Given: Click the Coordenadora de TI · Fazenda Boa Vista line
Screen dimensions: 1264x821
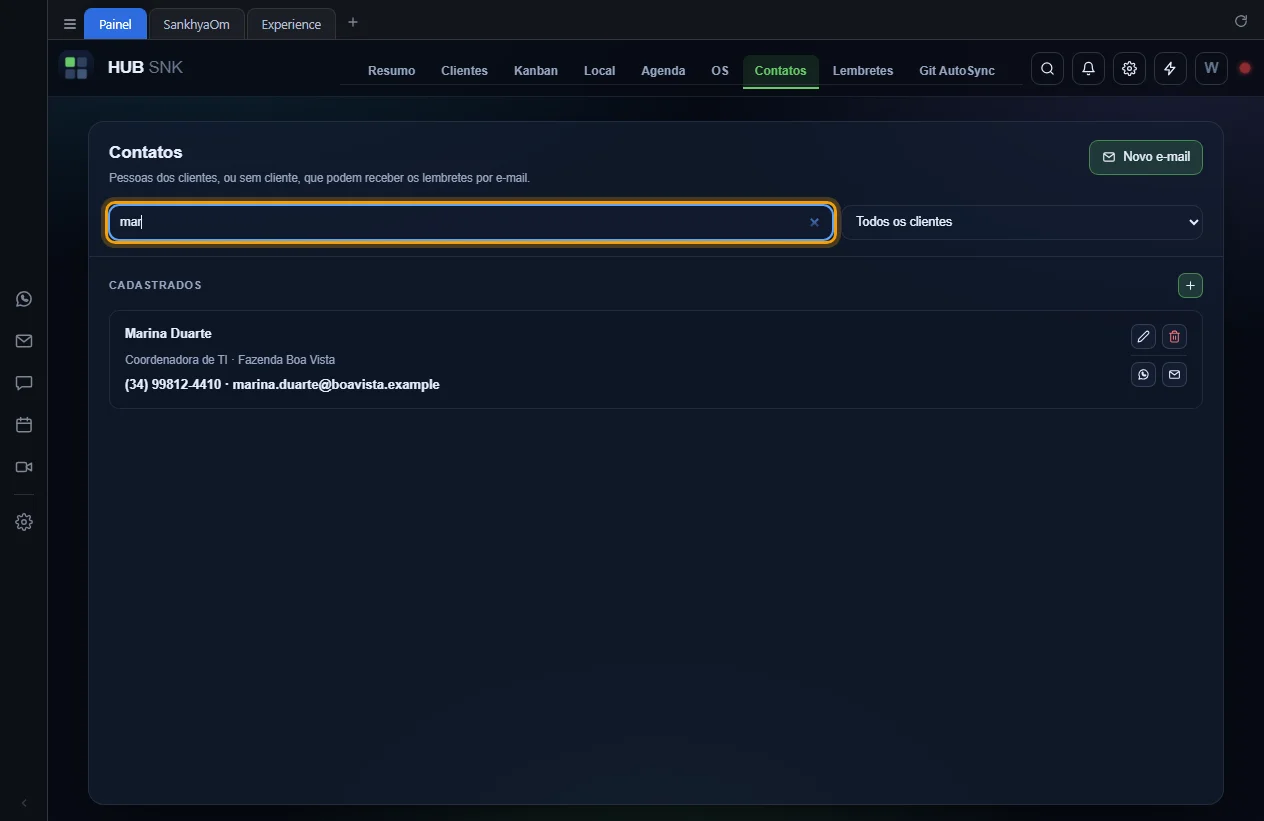Looking at the screenshot, I should [x=230, y=359].
